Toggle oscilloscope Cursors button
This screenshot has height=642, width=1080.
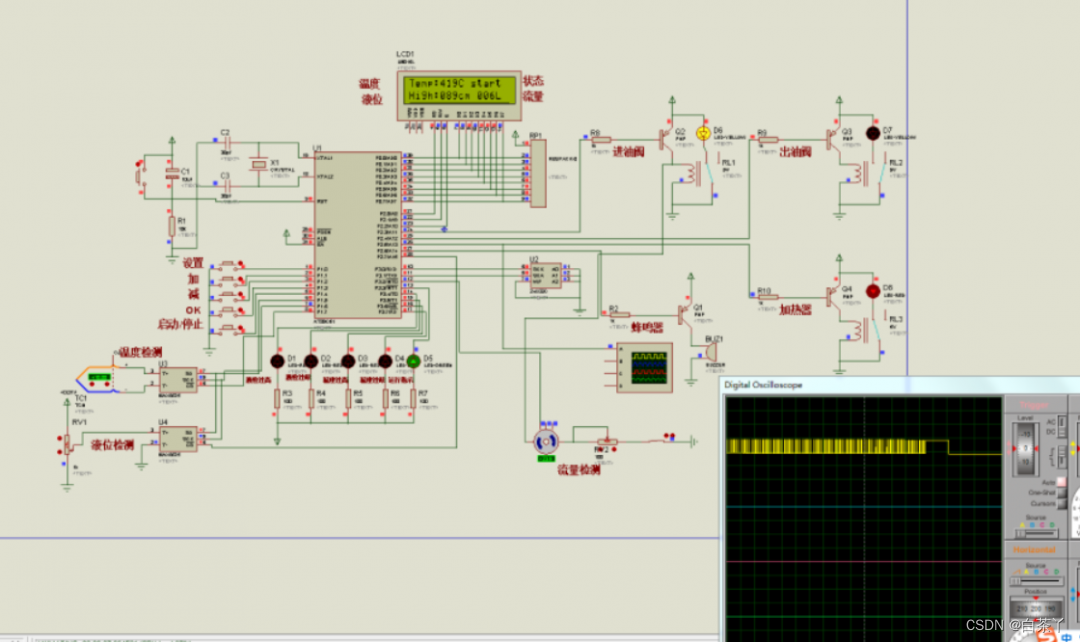(x=1061, y=504)
